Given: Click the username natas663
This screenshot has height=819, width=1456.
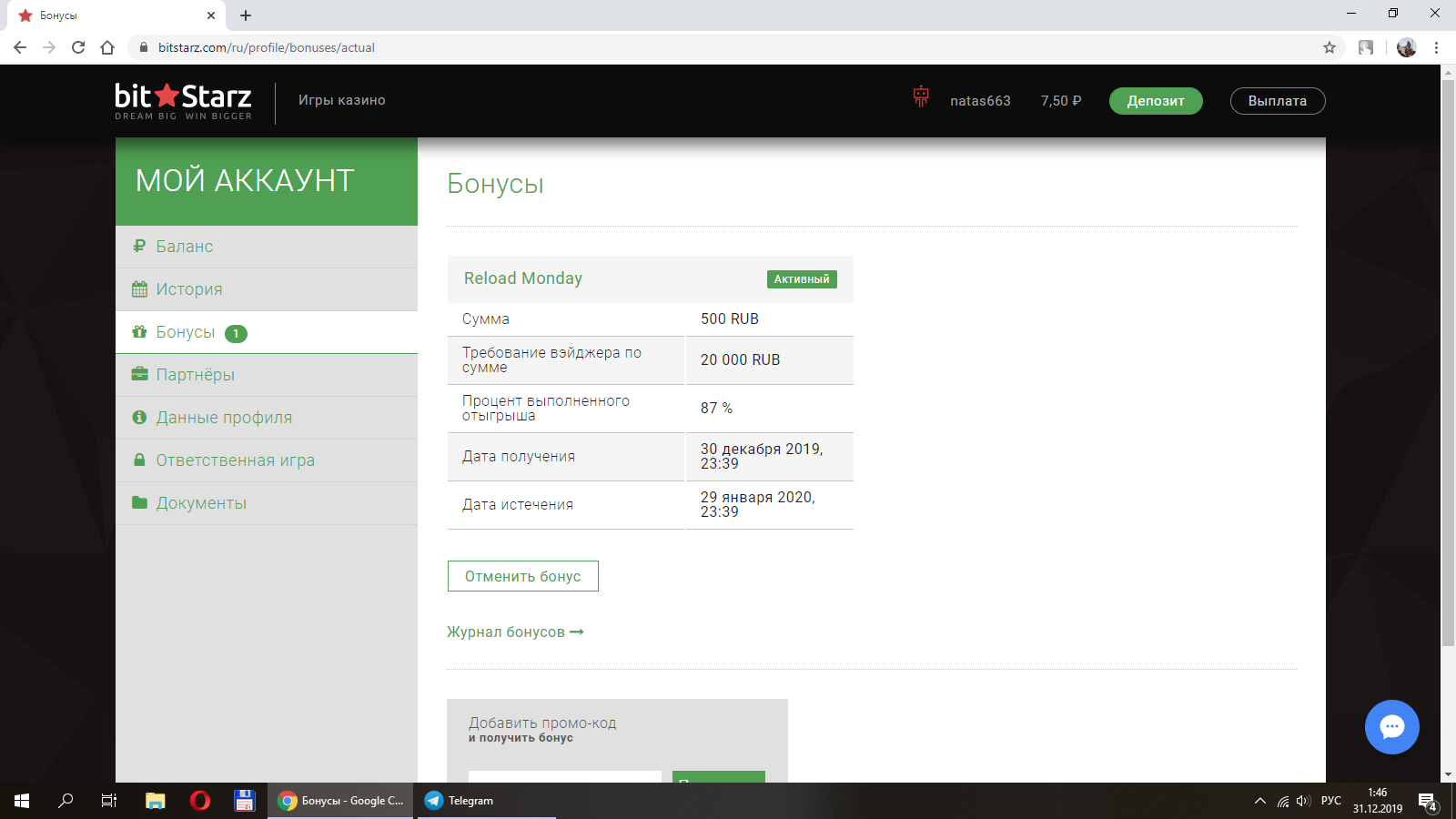Looking at the screenshot, I should coord(980,101).
